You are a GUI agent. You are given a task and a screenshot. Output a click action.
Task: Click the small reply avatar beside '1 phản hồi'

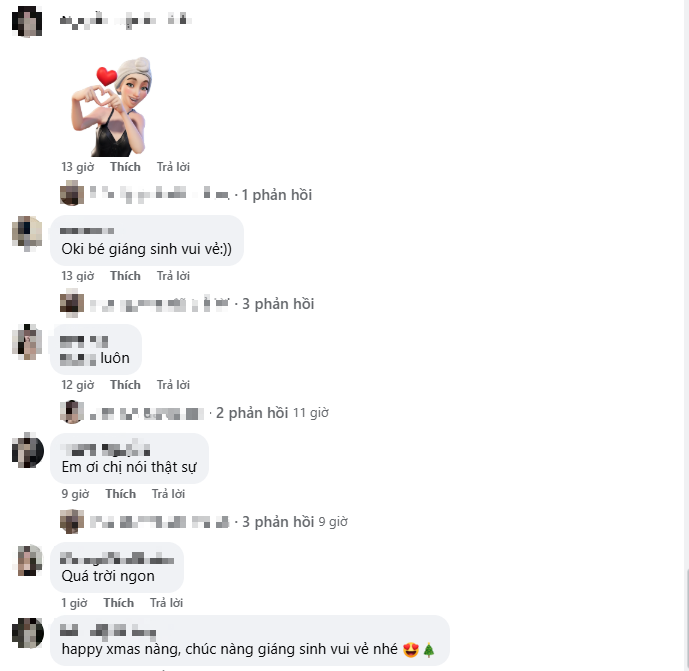point(72,194)
